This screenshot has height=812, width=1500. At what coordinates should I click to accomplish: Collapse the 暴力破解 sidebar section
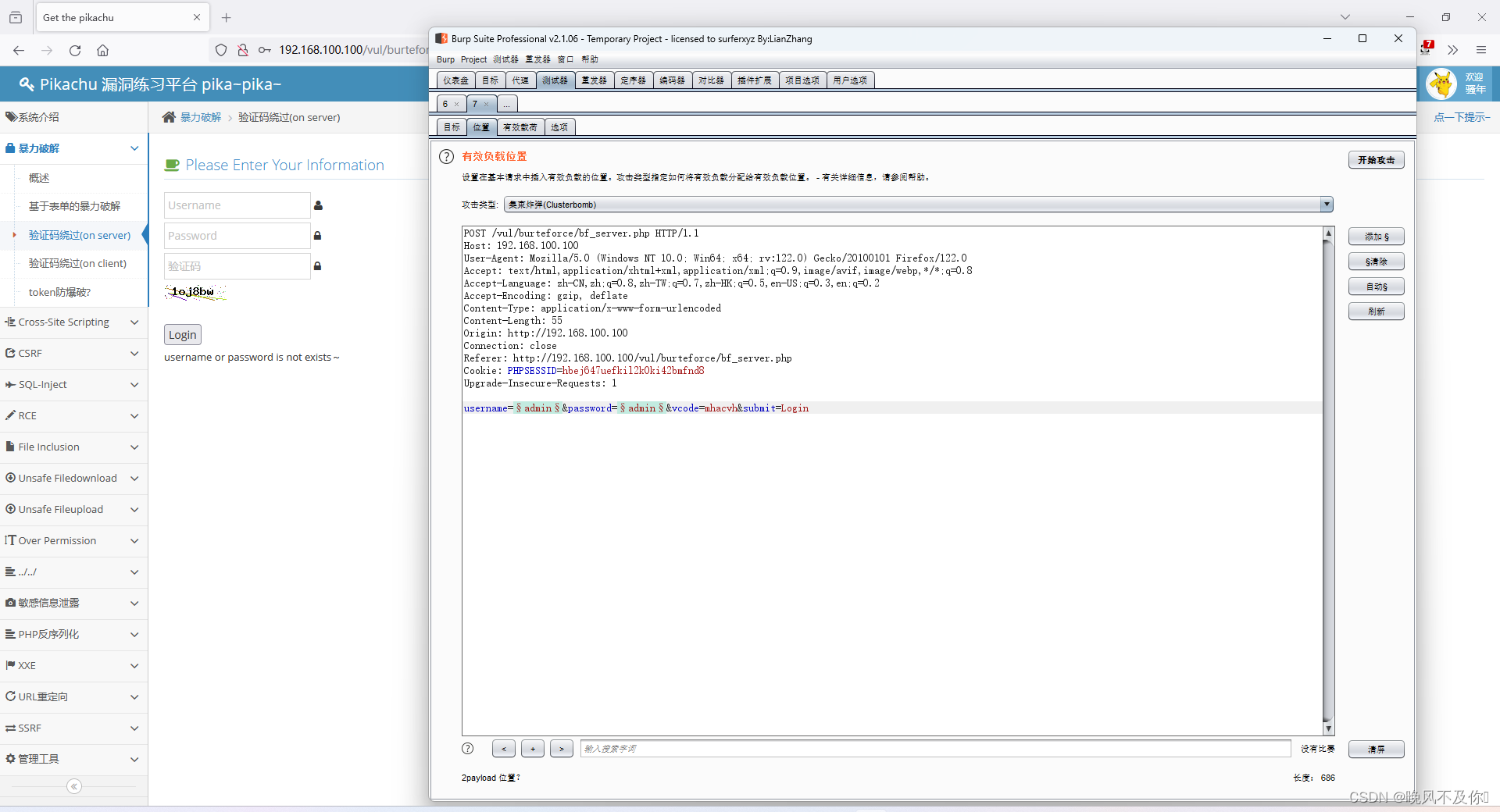click(x=74, y=148)
